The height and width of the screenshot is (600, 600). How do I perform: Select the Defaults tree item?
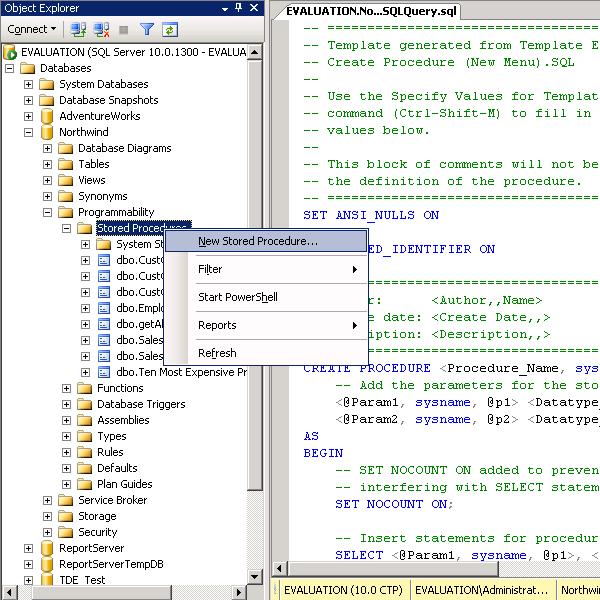[117, 468]
